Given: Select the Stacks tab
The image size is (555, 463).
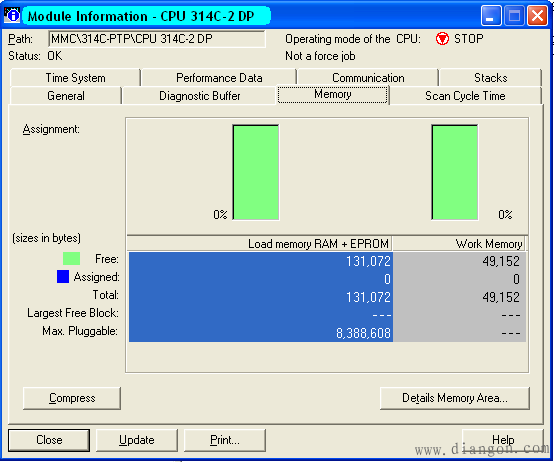Looking at the screenshot, I should [x=491, y=78].
